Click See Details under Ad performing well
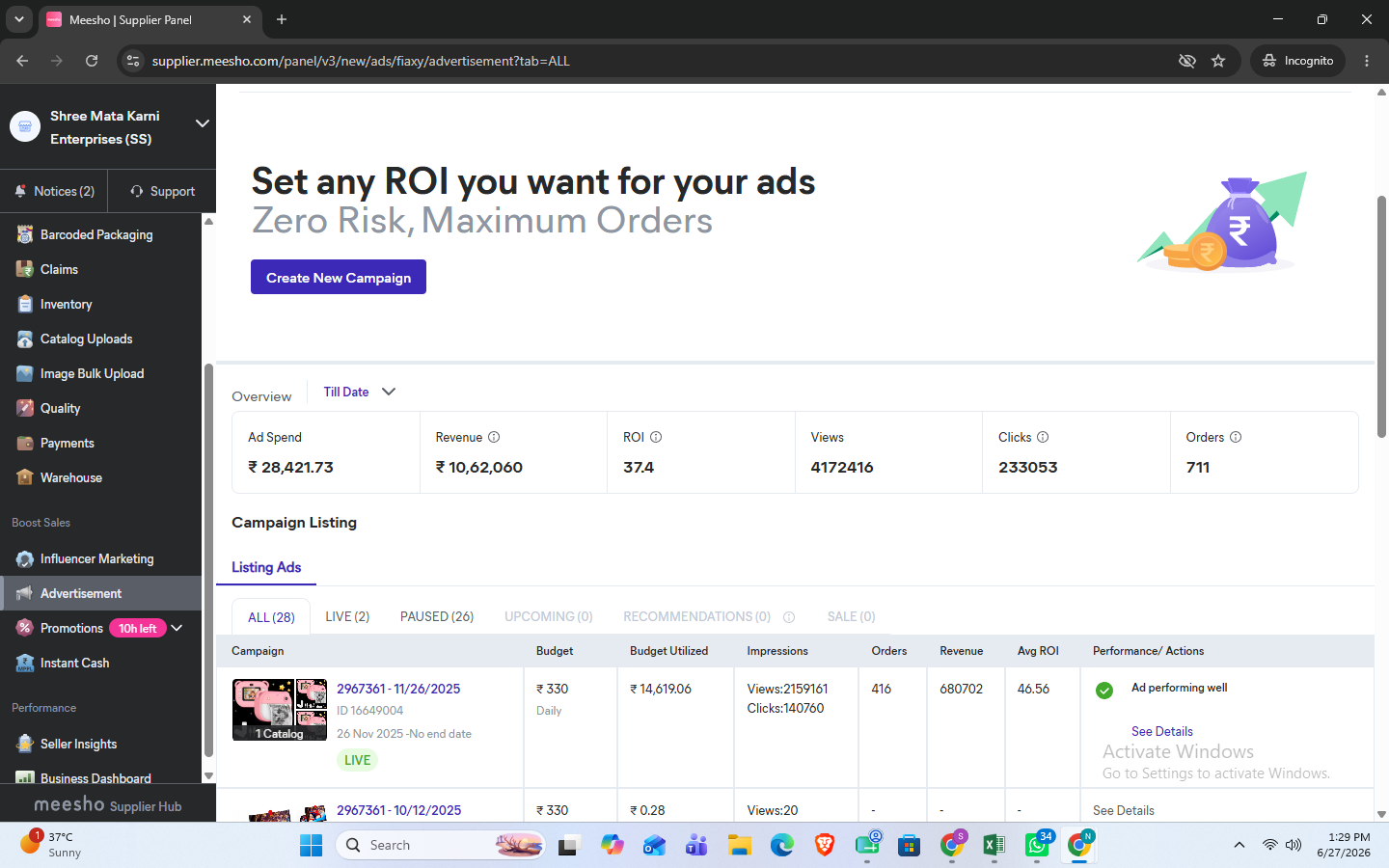The width and height of the screenshot is (1389, 868). 1161,731
